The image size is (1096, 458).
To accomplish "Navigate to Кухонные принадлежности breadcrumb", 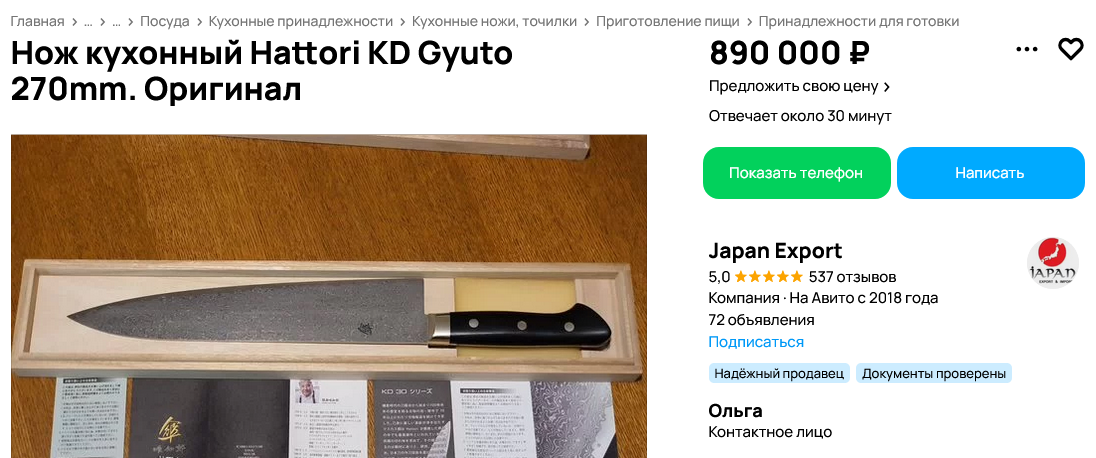I will [x=301, y=22].
